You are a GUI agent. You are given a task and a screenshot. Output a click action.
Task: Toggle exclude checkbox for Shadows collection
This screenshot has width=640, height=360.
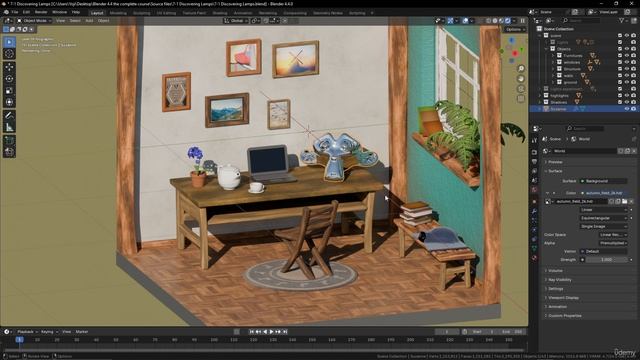620,102
